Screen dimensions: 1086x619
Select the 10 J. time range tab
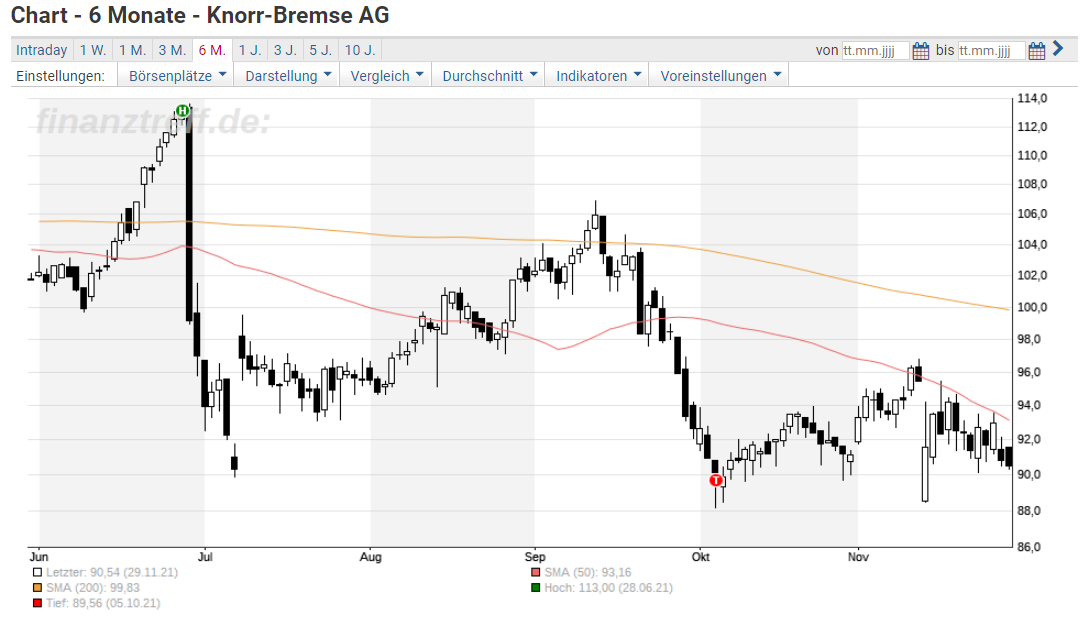(359, 50)
